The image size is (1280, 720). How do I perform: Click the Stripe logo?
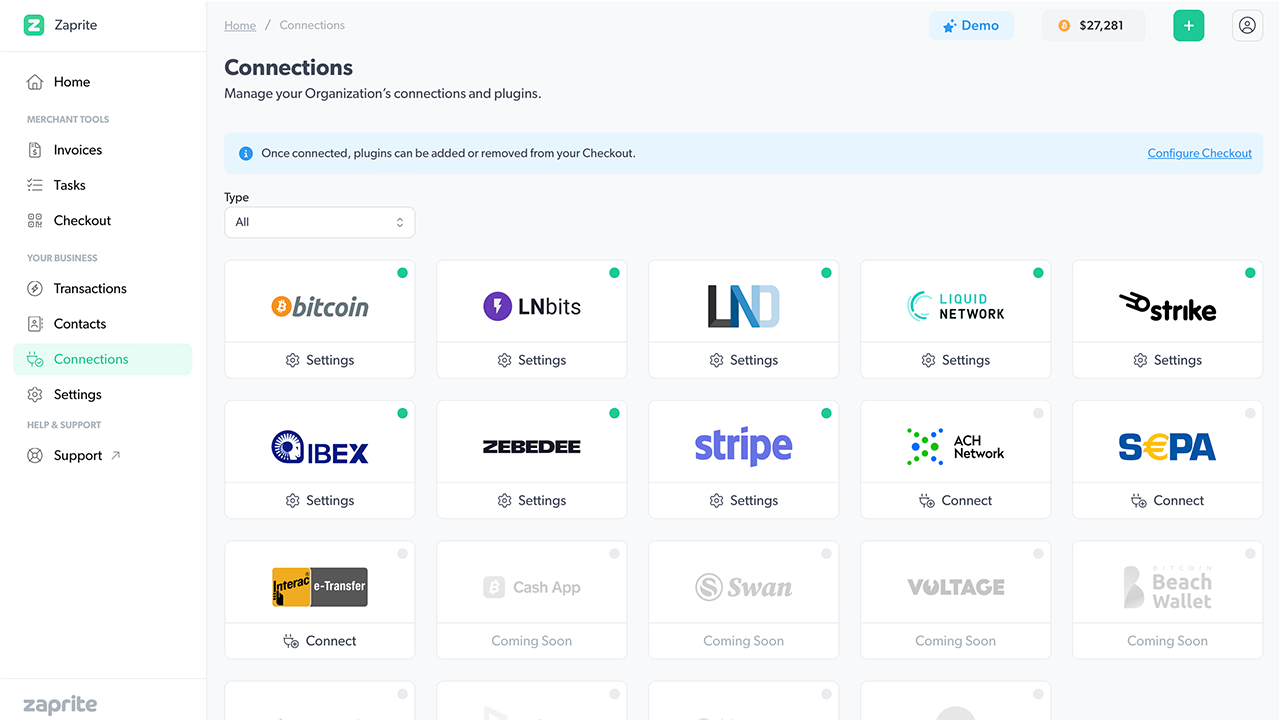point(744,447)
